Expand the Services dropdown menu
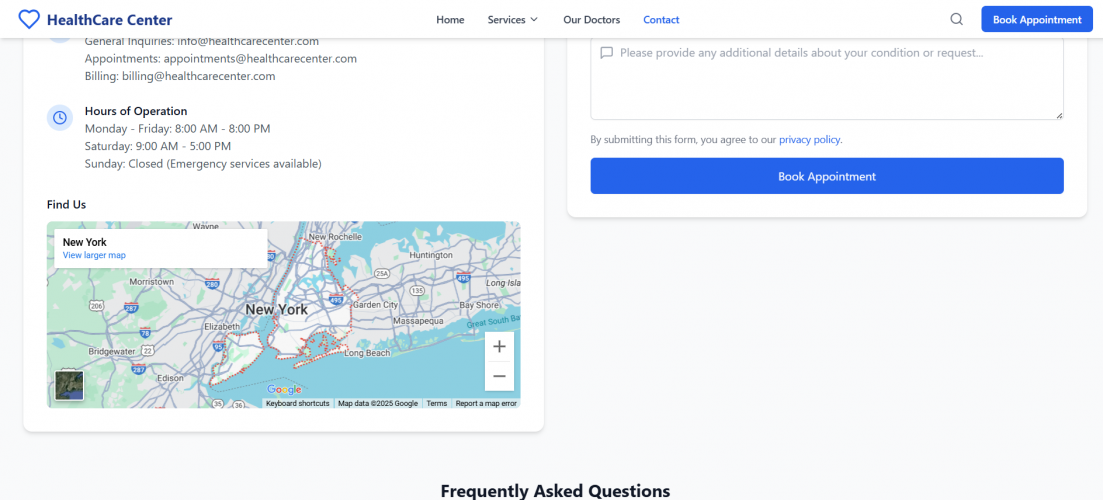This screenshot has height=500, width=1103. click(506, 20)
